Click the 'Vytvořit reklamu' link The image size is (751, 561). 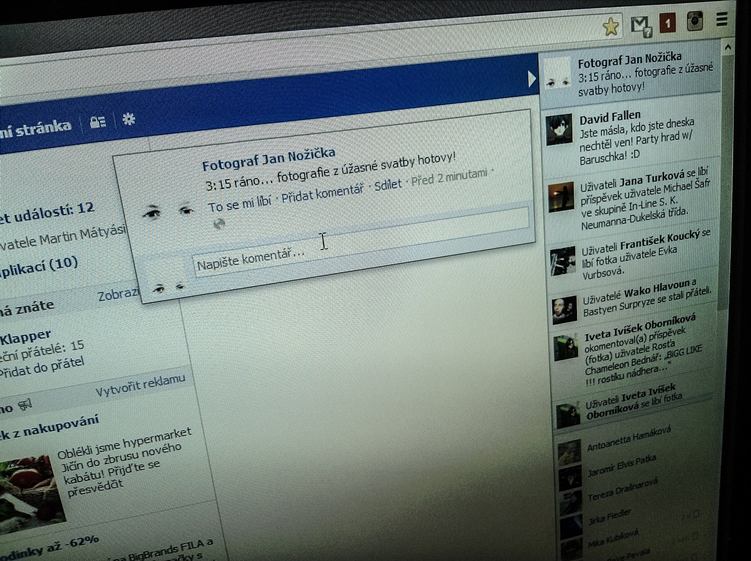140,385
